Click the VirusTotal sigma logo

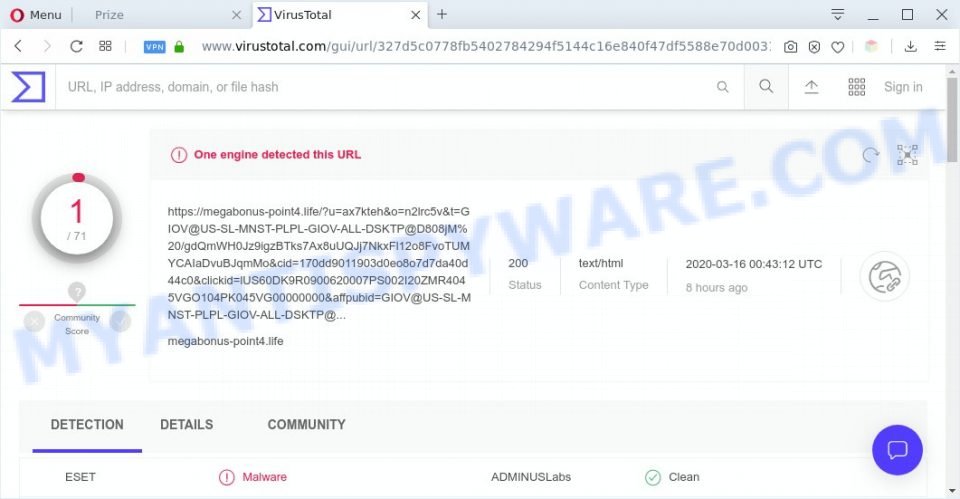(x=28, y=86)
